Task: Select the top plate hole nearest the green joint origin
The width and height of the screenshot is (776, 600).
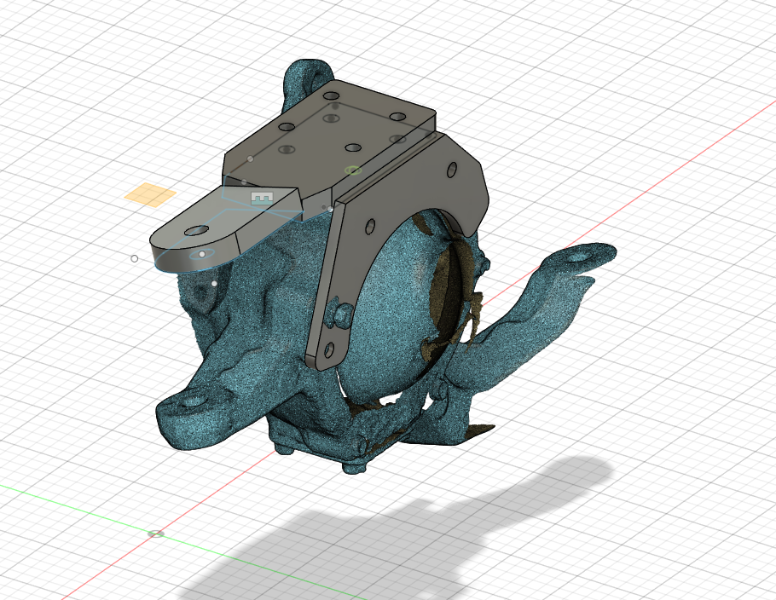Action: coord(353,148)
